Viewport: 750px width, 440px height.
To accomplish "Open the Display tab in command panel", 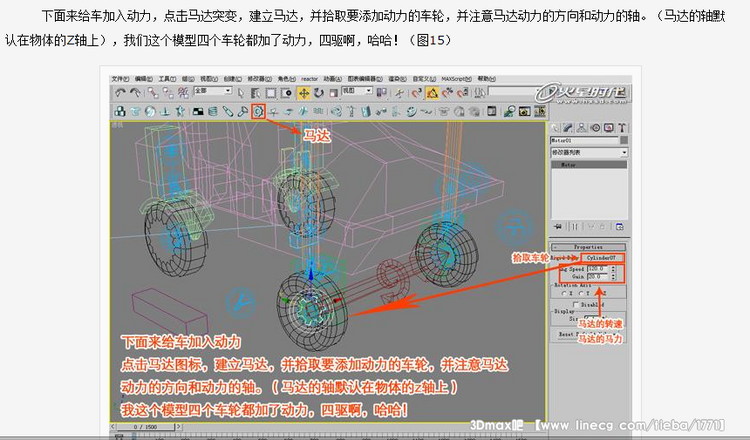I will (x=606, y=127).
